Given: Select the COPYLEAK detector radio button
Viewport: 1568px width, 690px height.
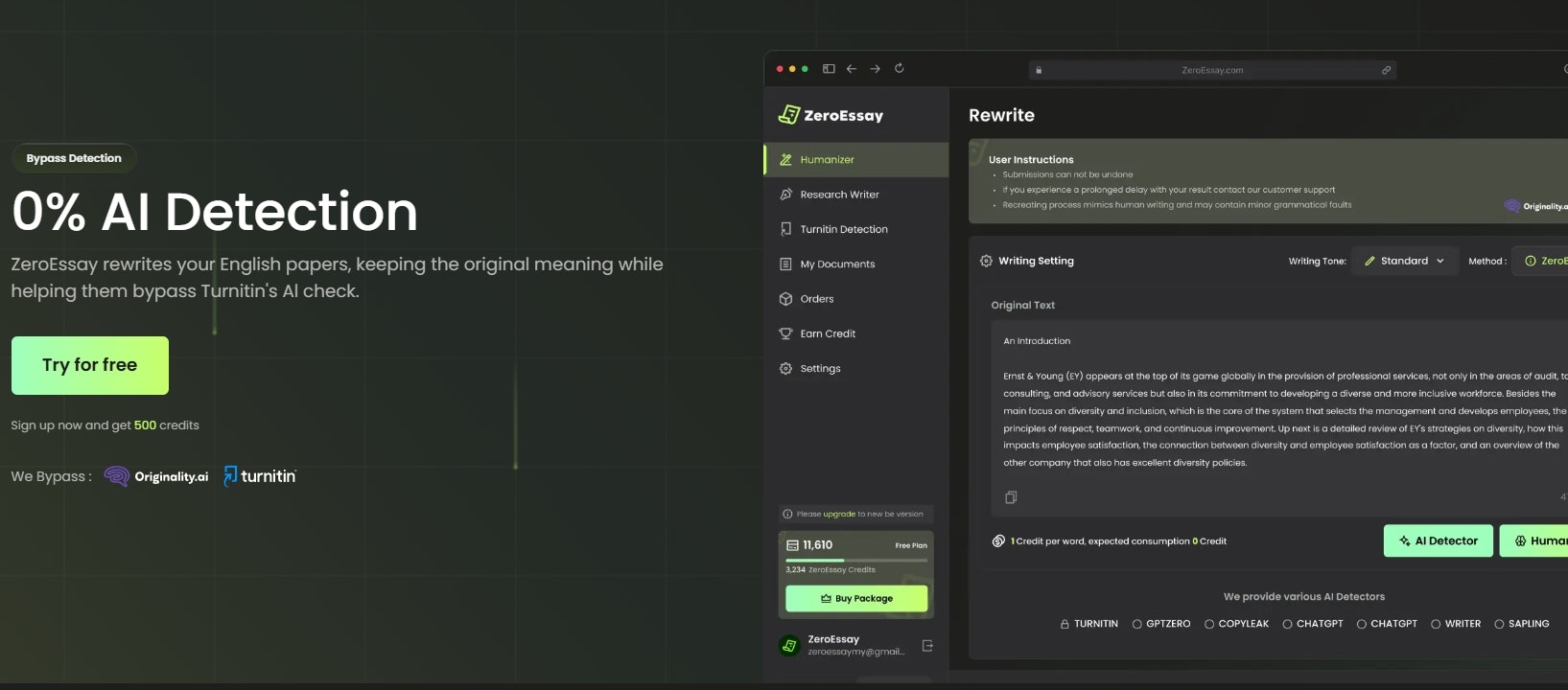Looking at the screenshot, I should pos(1209,624).
